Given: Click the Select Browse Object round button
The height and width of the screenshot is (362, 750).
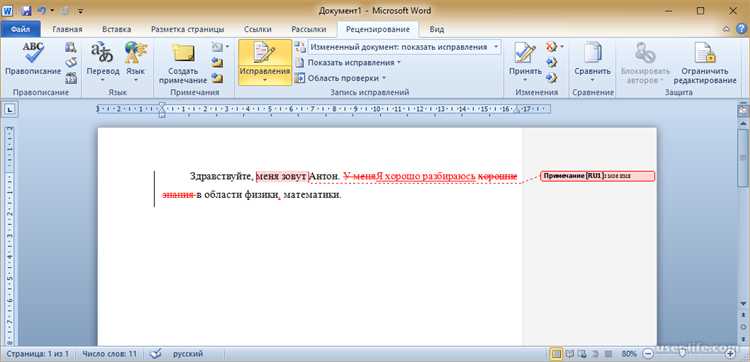Looking at the screenshot, I should [743, 327].
